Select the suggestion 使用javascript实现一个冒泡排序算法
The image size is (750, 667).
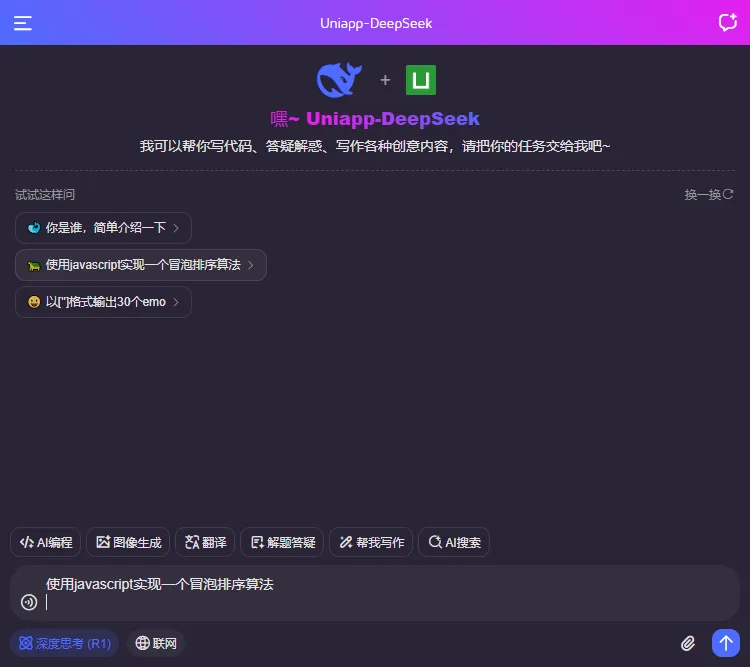coord(141,265)
